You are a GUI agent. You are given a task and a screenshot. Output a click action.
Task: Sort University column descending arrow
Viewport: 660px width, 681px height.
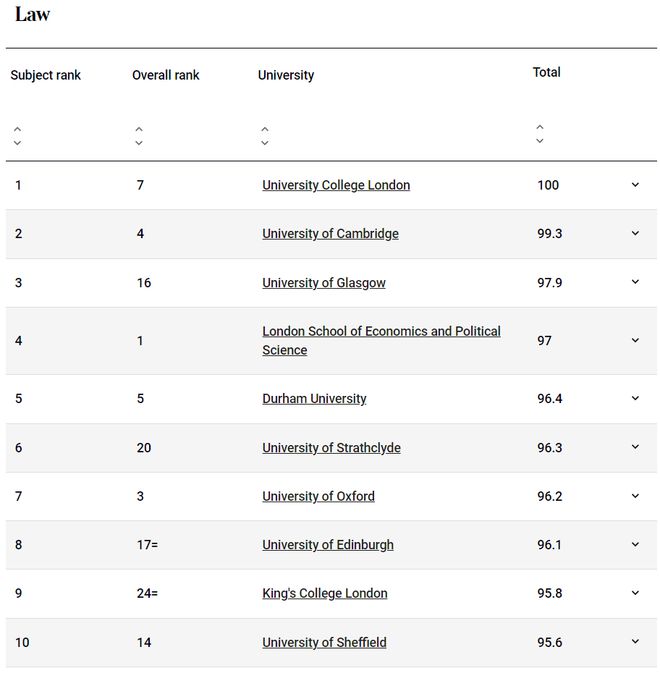(x=265, y=143)
